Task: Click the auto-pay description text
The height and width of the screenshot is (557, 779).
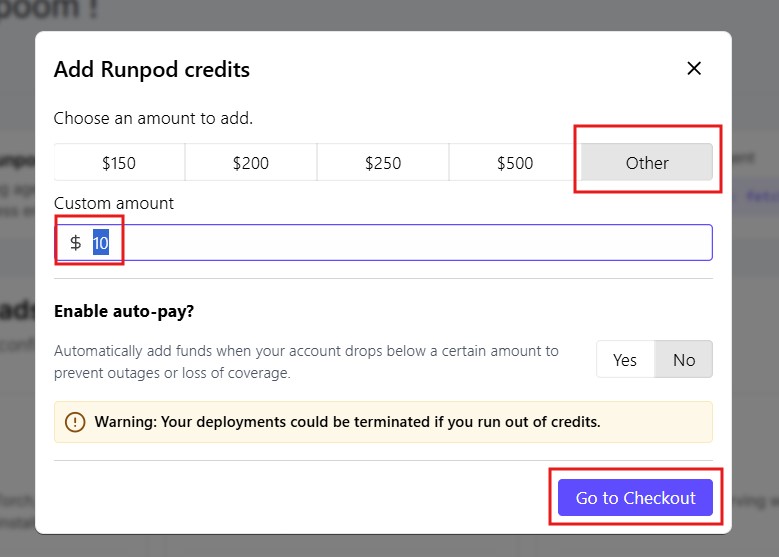Action: (x=306, y=362)
